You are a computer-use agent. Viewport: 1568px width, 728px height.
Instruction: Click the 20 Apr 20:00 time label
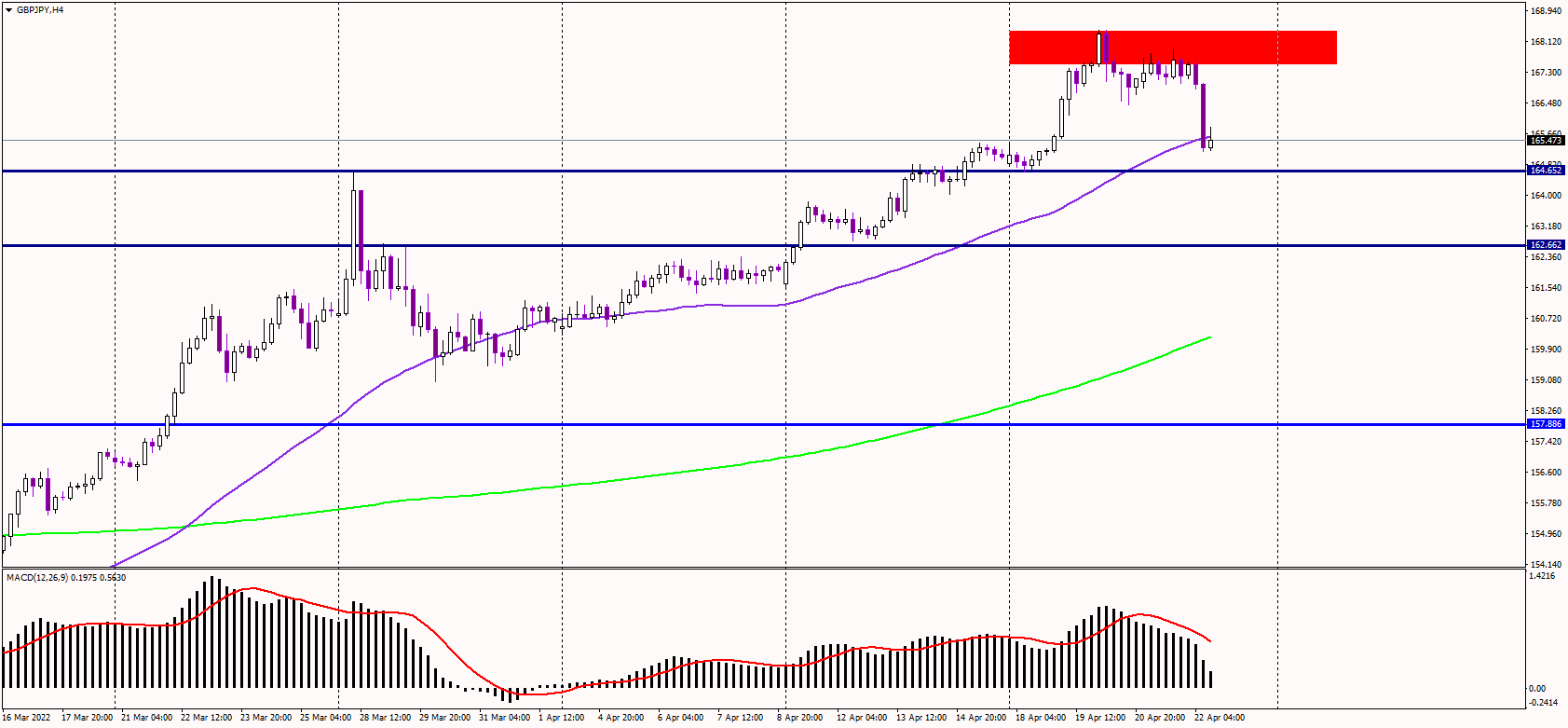pyautogui.click(x=1160, y=718)
